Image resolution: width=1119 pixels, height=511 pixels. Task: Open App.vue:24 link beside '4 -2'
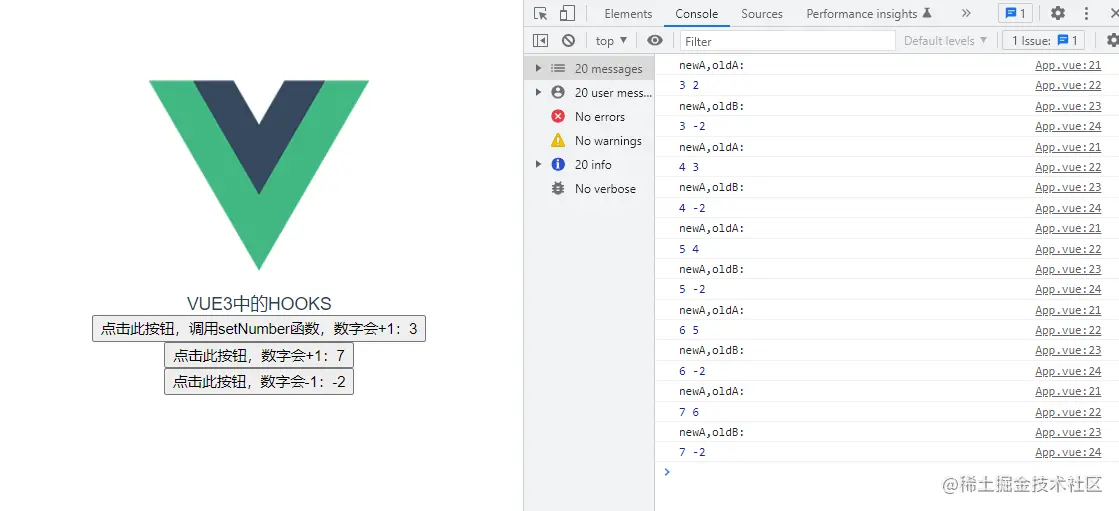coord(1068,208)
